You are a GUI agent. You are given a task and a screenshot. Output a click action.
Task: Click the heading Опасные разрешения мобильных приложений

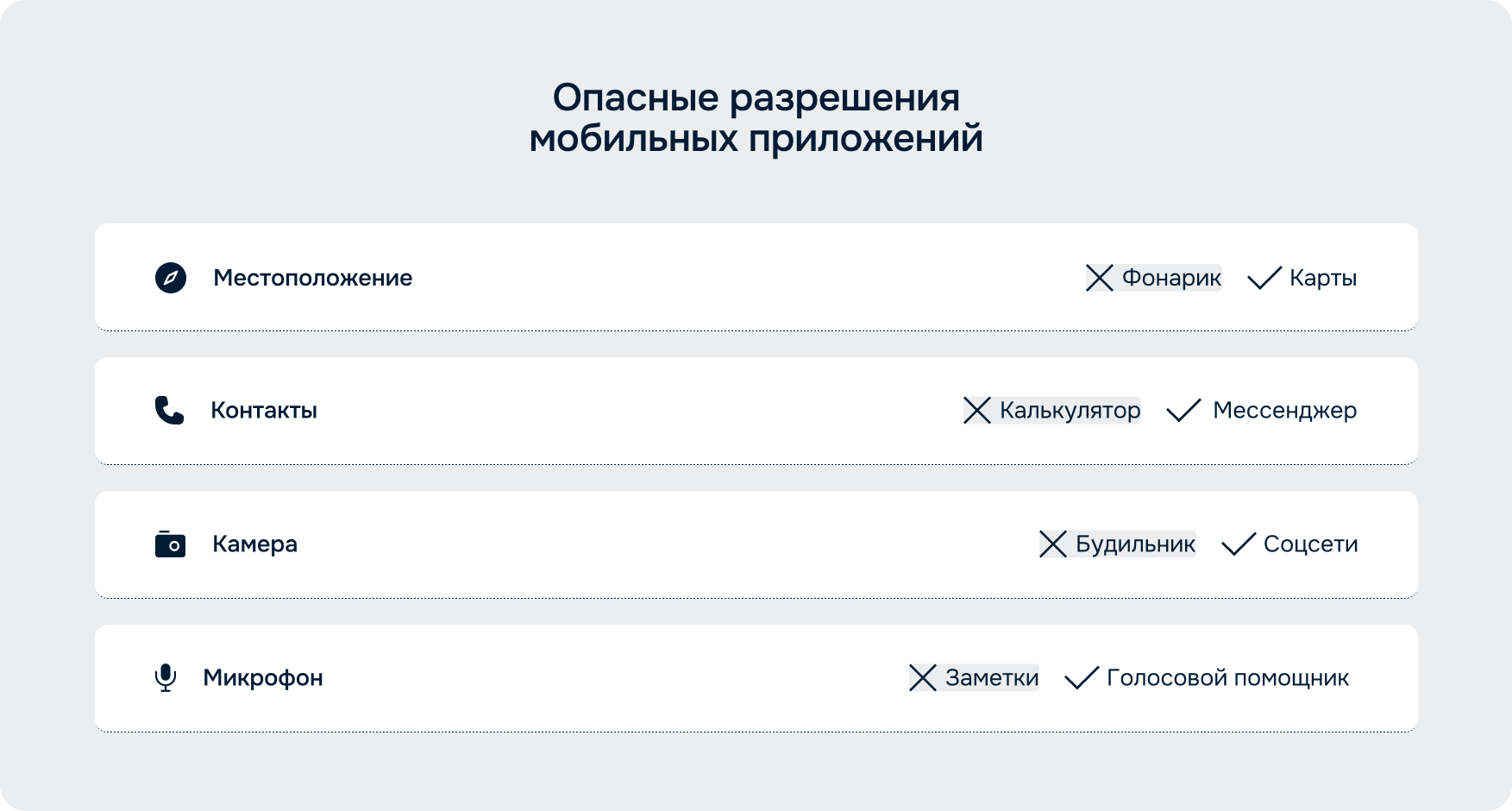pyautogui.click(x=756, y=118)
